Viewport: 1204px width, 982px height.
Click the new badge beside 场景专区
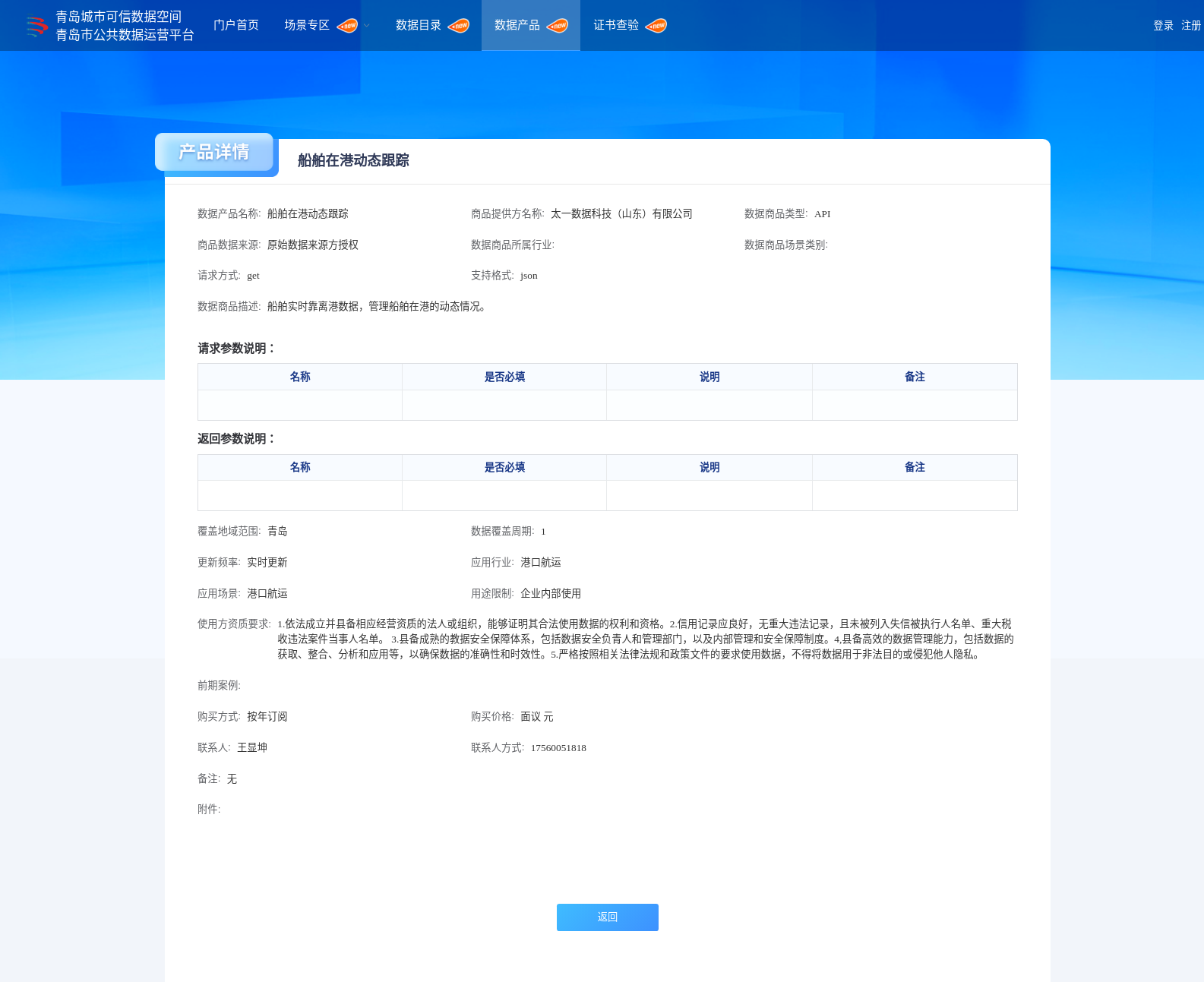347,26
